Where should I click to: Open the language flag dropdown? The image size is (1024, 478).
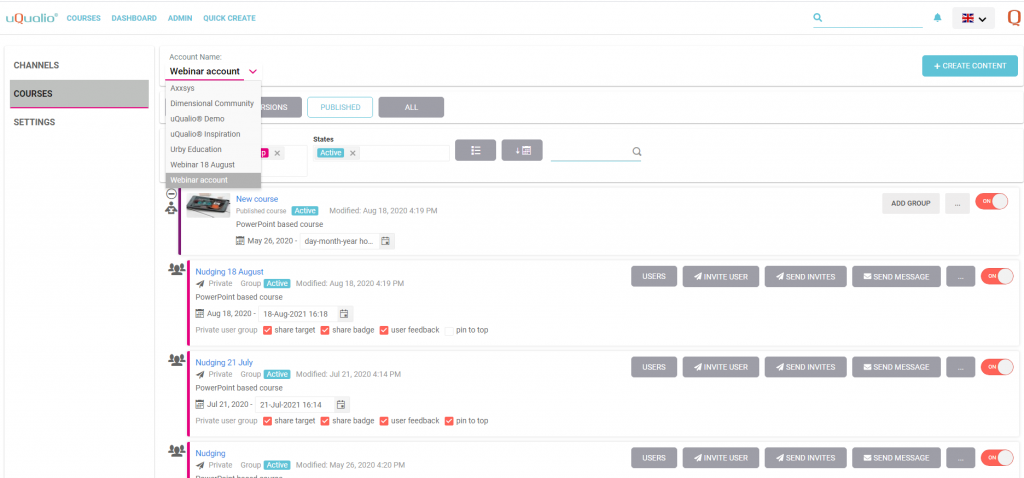click(973, 18)
